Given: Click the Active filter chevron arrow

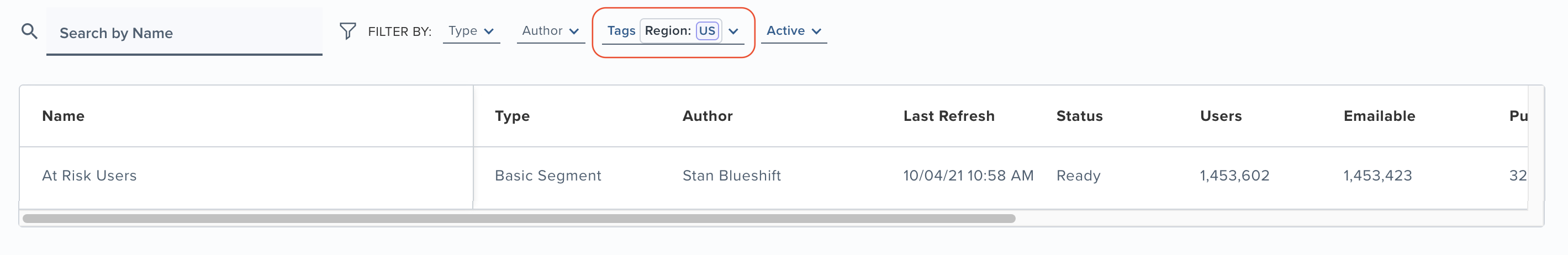Looking at the screenshot, I should click(x=816, y=31).
